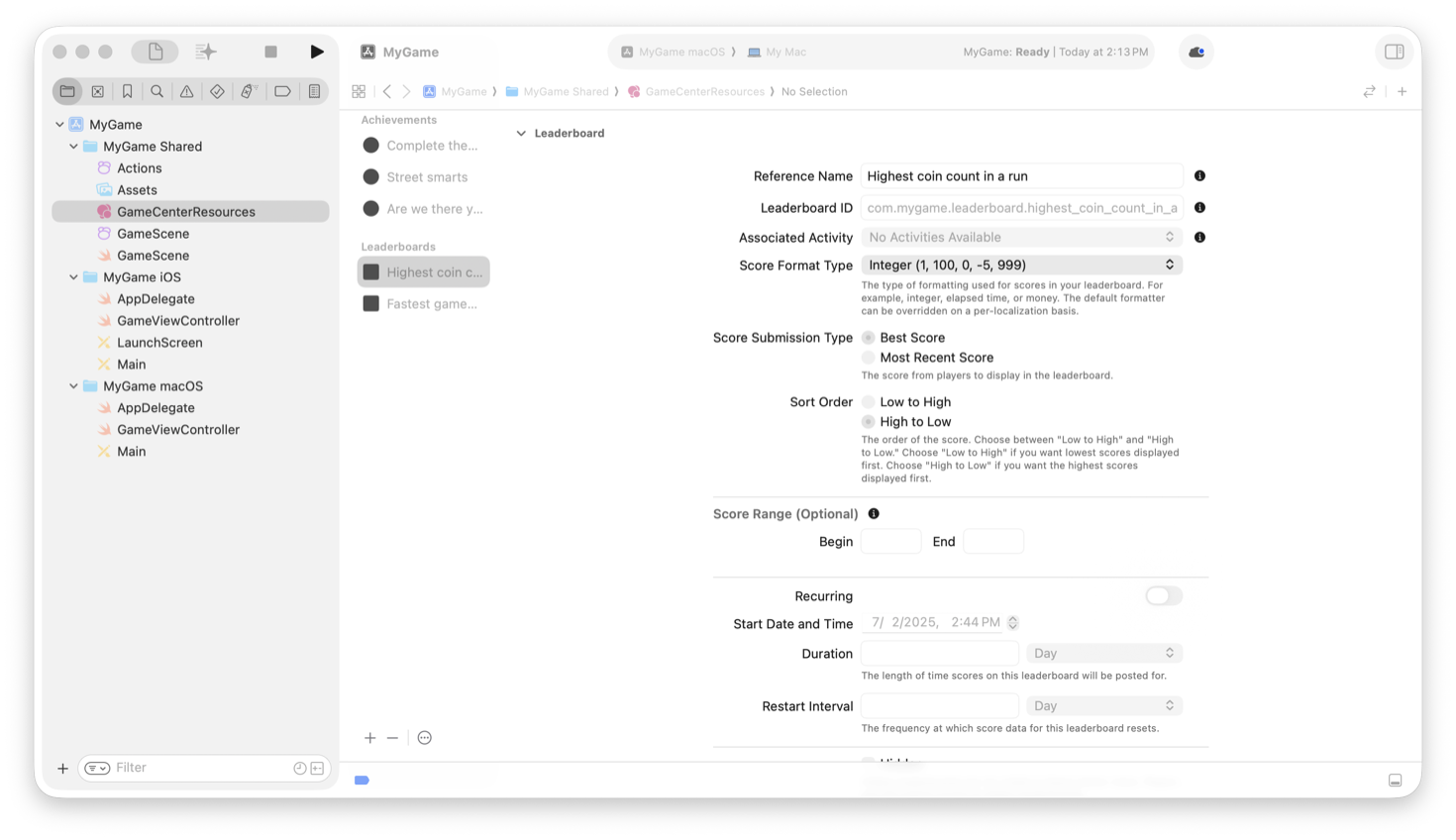
Task: Select the Best Score submission type
Action: pos(868,337)
